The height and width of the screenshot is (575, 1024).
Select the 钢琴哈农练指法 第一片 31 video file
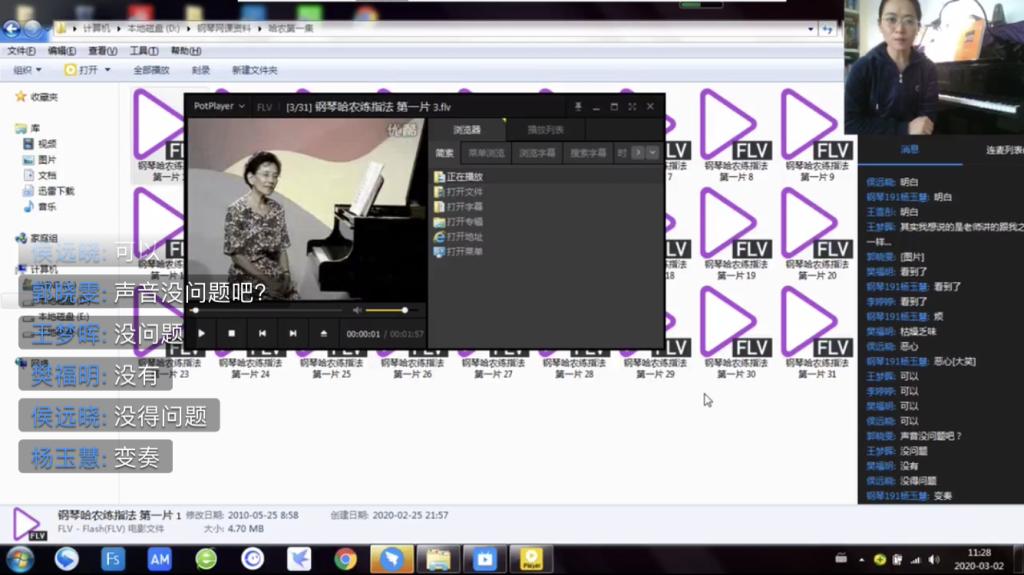pos(816,332)
